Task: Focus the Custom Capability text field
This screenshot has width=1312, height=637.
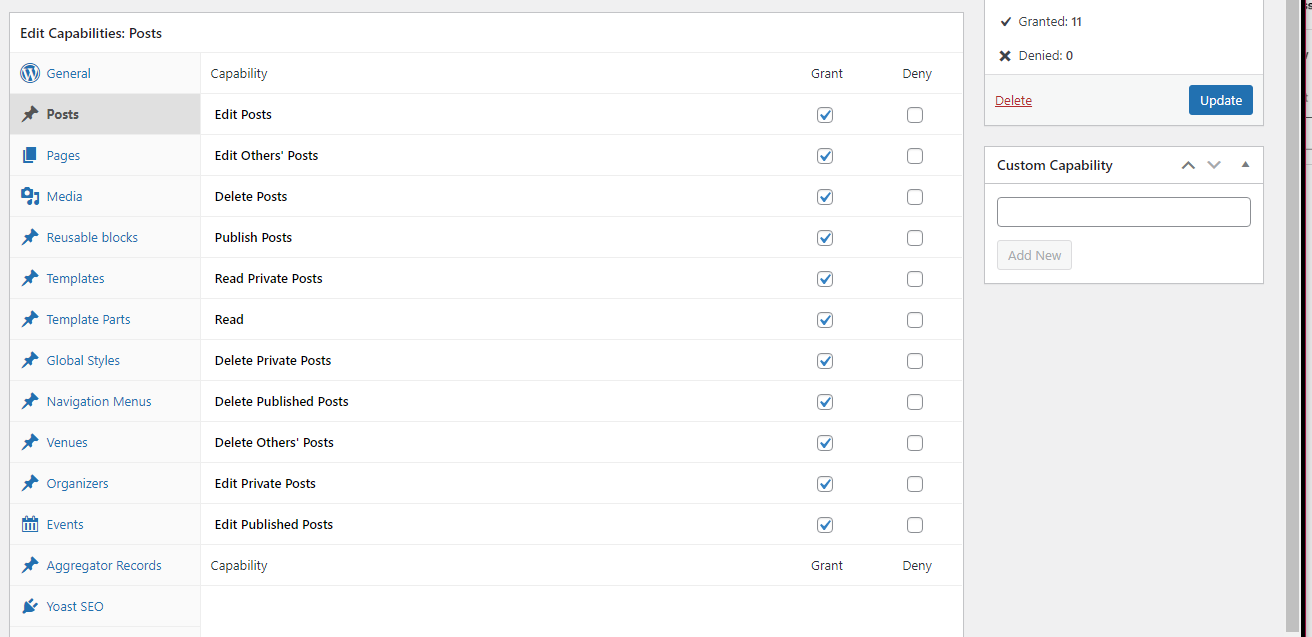Action: 1123,212
